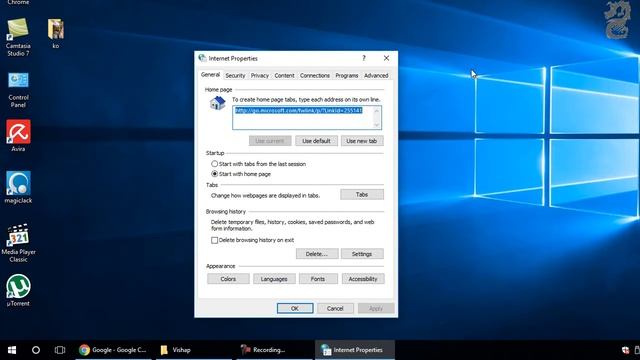
Task: Click the URL box scroll up arrow
Action: [x=377, y=111]
